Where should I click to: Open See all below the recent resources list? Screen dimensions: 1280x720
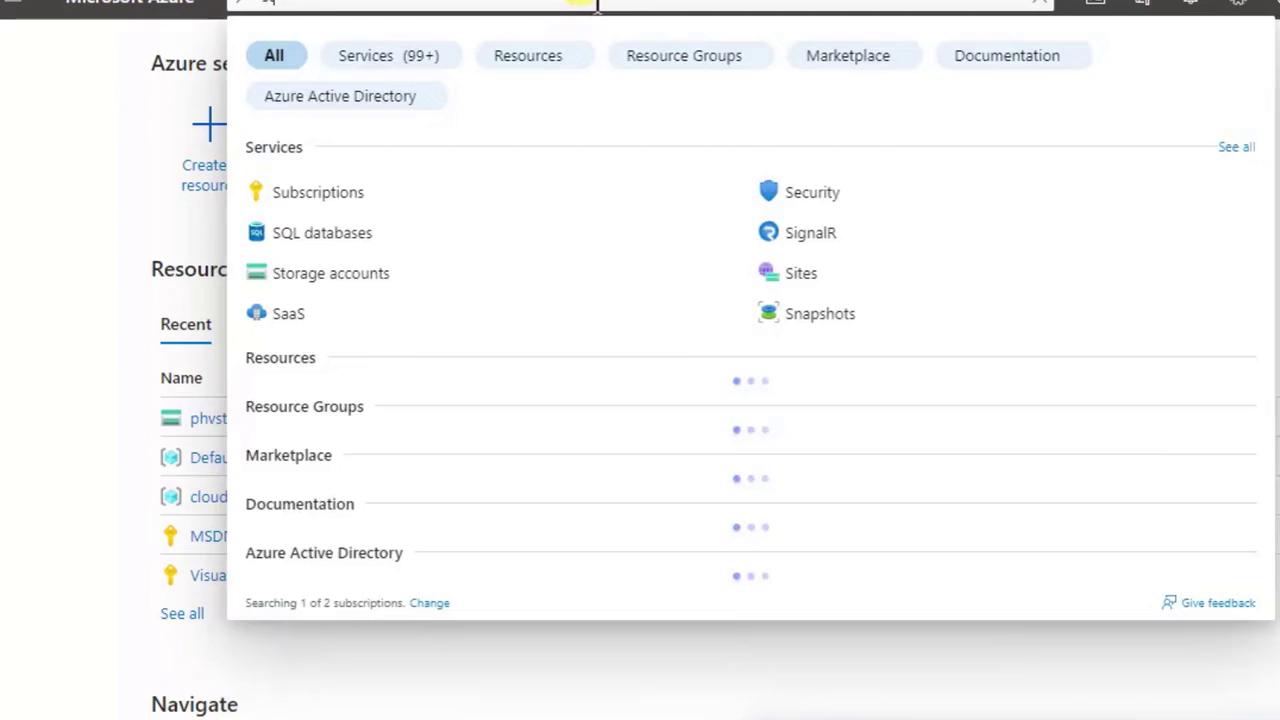(182, 614)
